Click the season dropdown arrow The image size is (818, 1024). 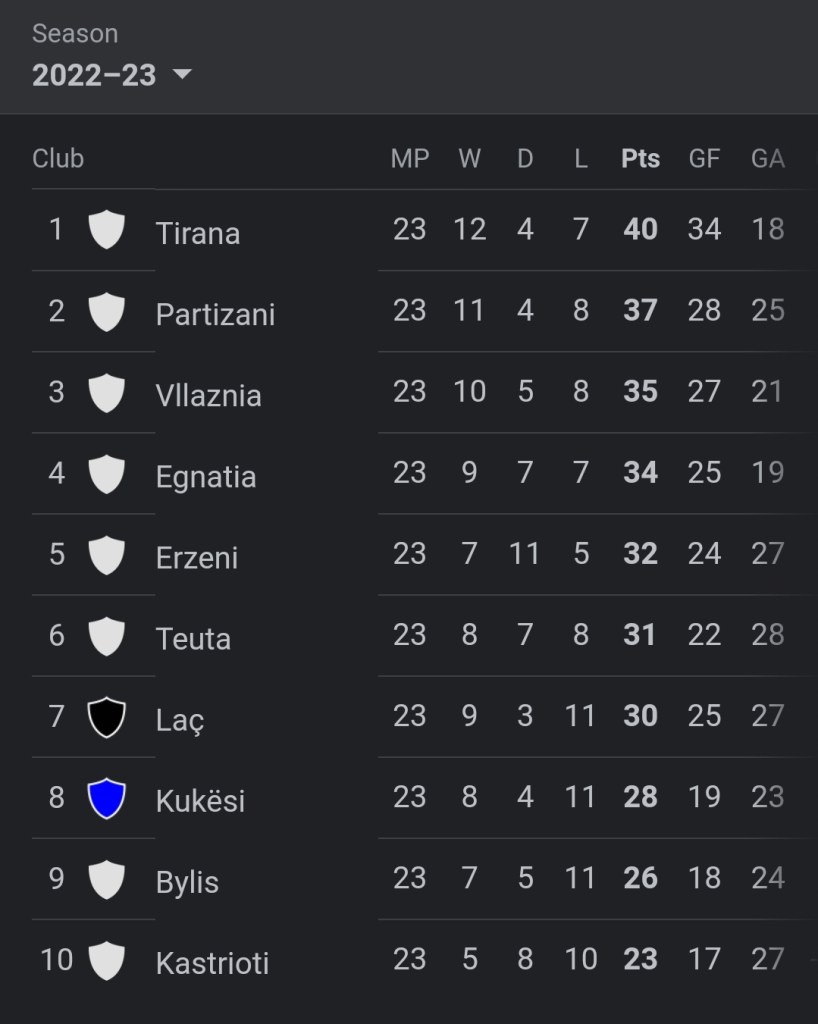point(181,75)
